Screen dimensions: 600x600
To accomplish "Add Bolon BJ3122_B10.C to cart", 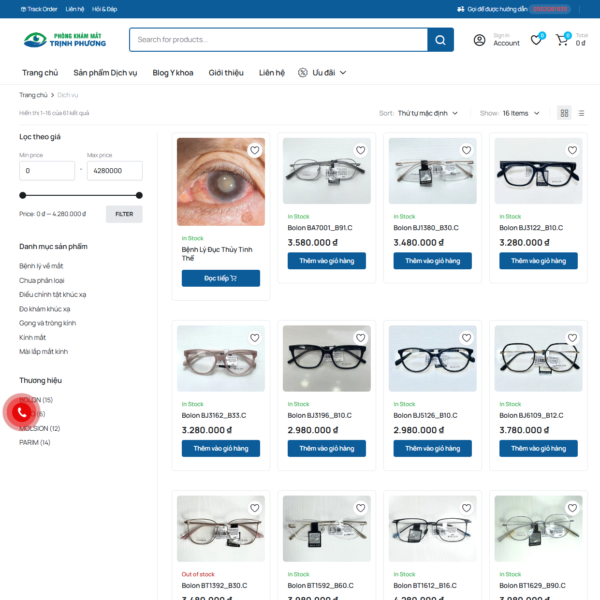I will tap(538, 261).
